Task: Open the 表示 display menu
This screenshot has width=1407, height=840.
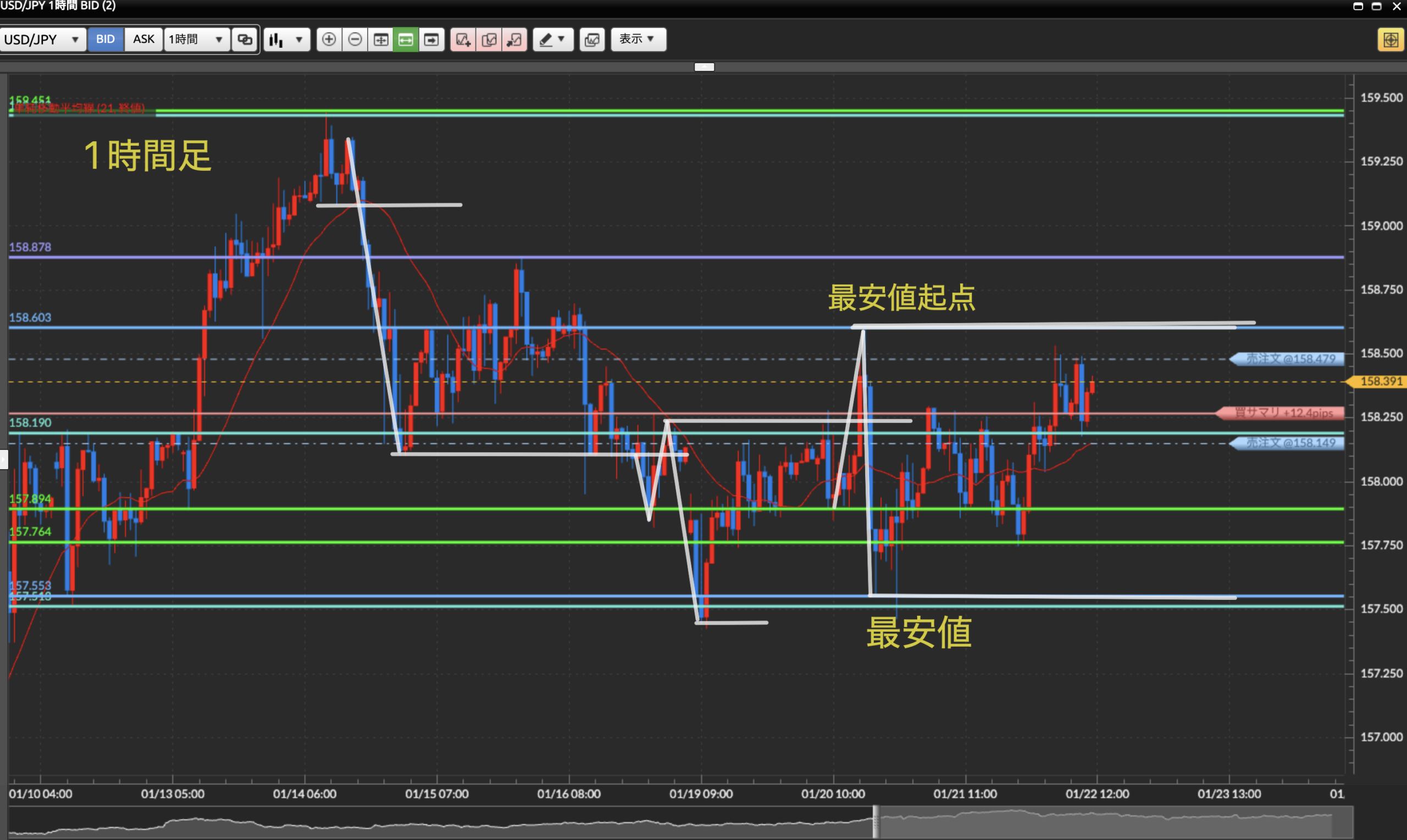Action: 638,39
